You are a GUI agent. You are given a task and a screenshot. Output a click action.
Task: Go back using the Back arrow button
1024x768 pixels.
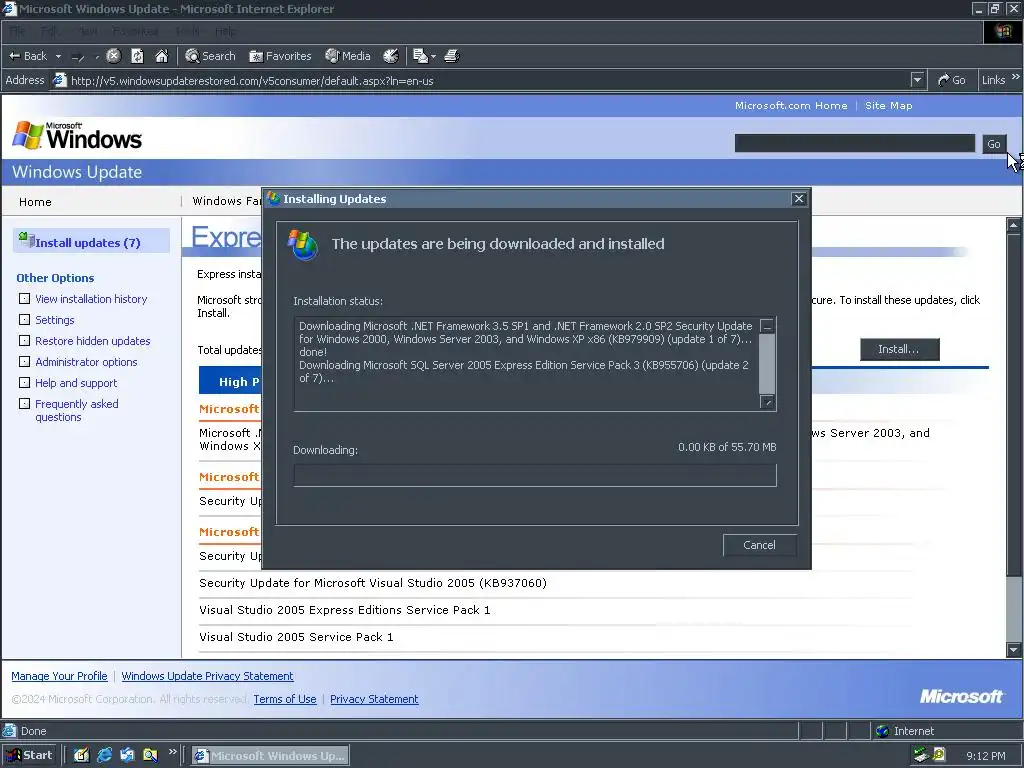pos(27,56)
